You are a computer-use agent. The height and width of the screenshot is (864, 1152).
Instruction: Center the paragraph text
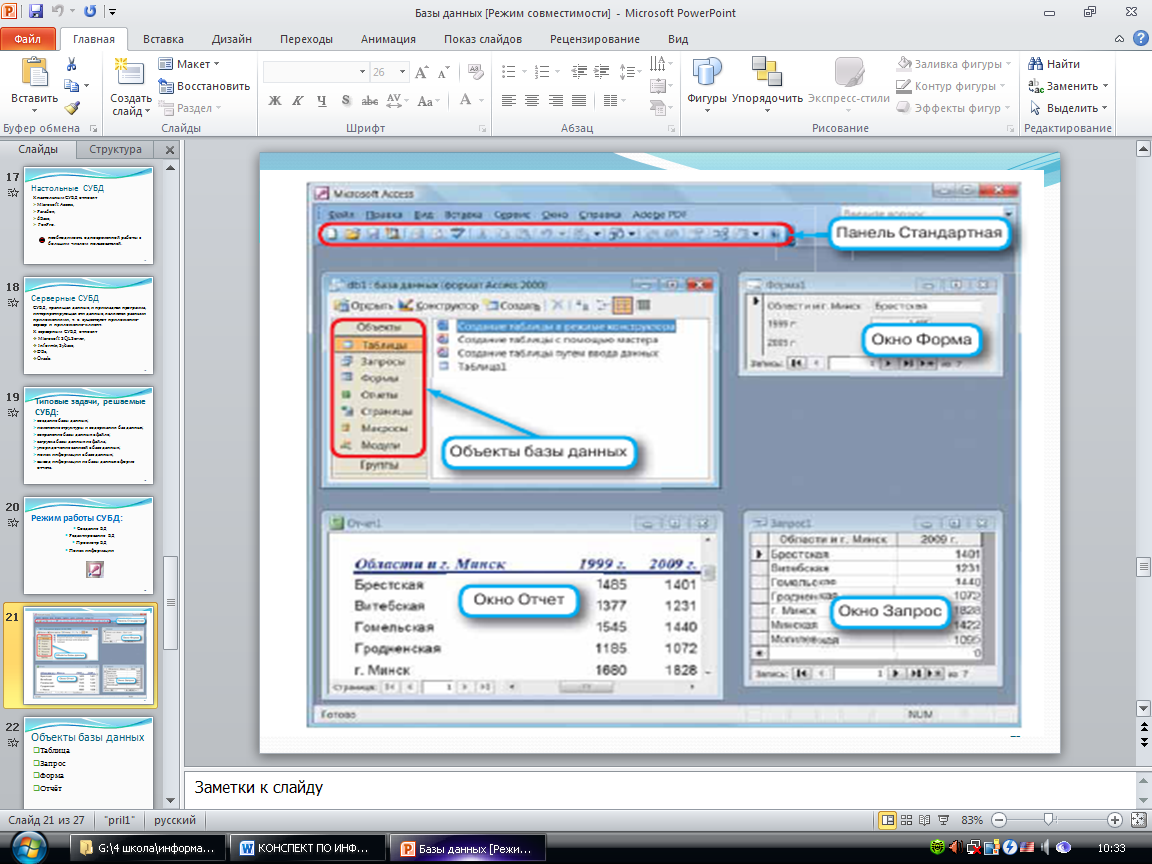click(x=532, y=101)
